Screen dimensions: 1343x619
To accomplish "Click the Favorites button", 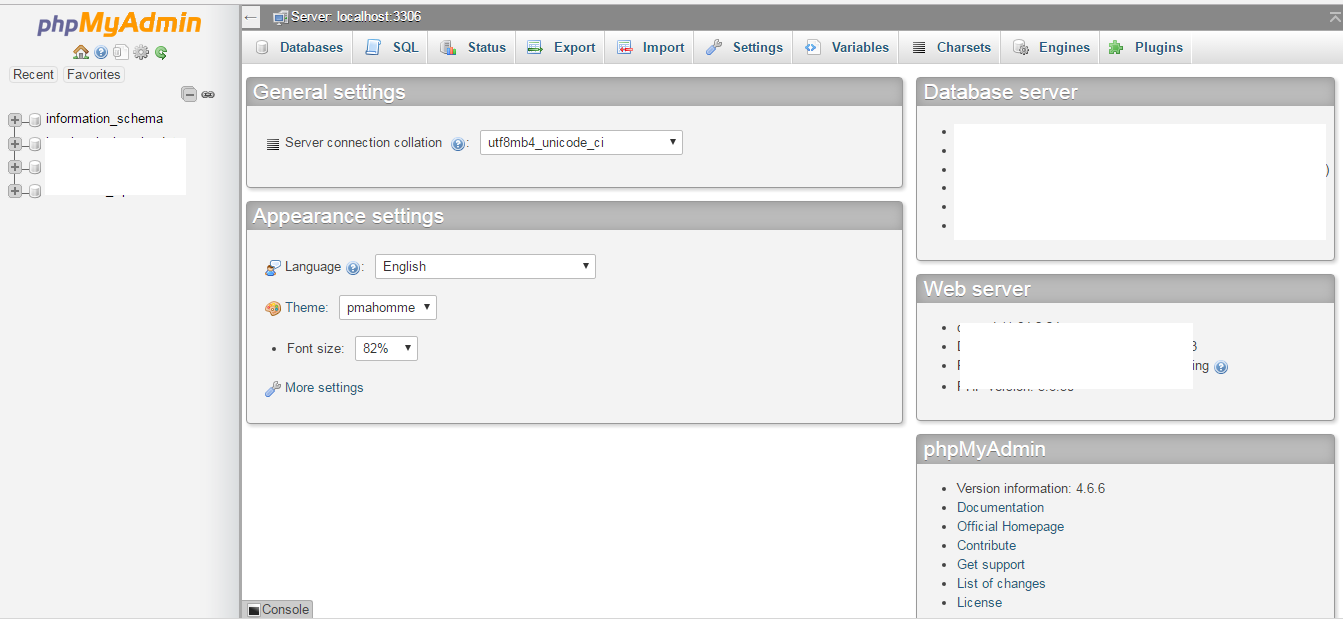I will [x=94, y=75].
